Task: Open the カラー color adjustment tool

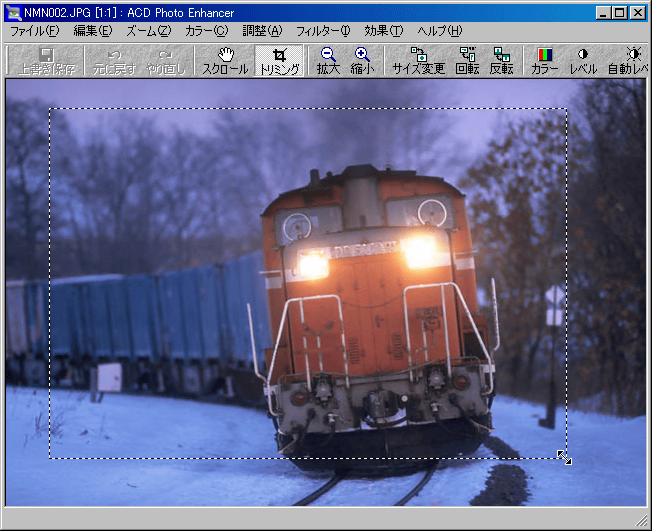Action: tap(544, 61)
